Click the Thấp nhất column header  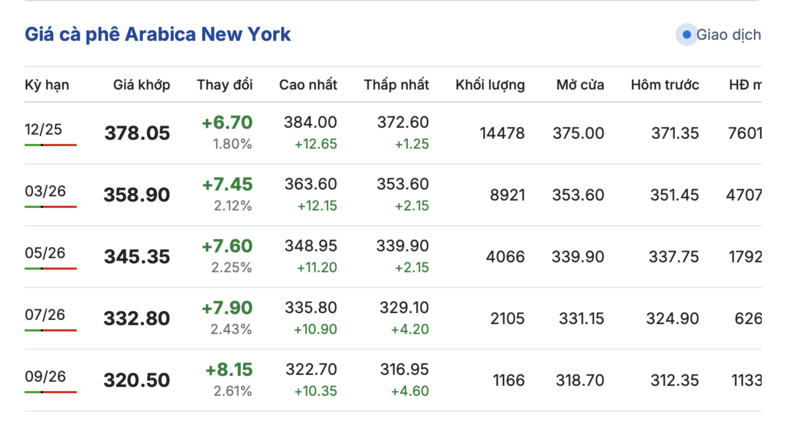(x=396, y=85)
